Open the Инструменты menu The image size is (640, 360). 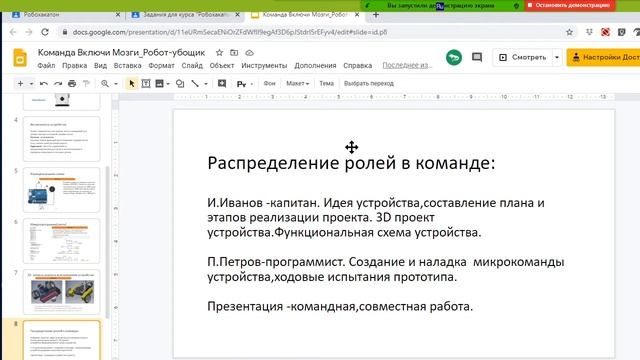264,65
